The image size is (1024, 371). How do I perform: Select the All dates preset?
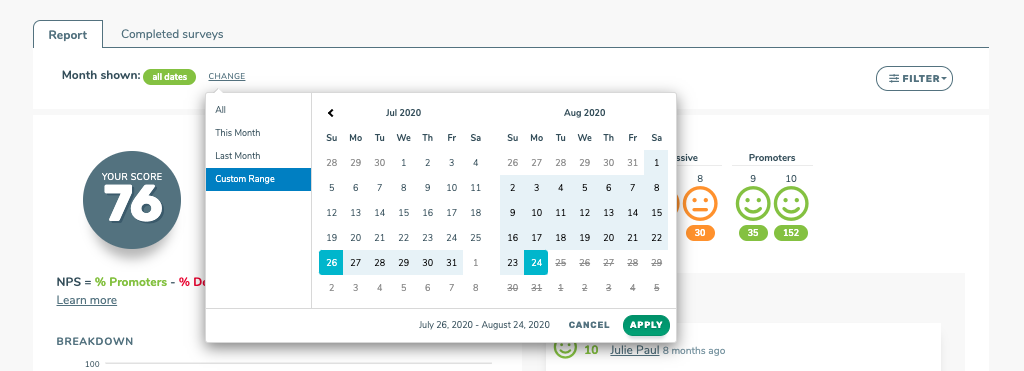pos(259,110)
